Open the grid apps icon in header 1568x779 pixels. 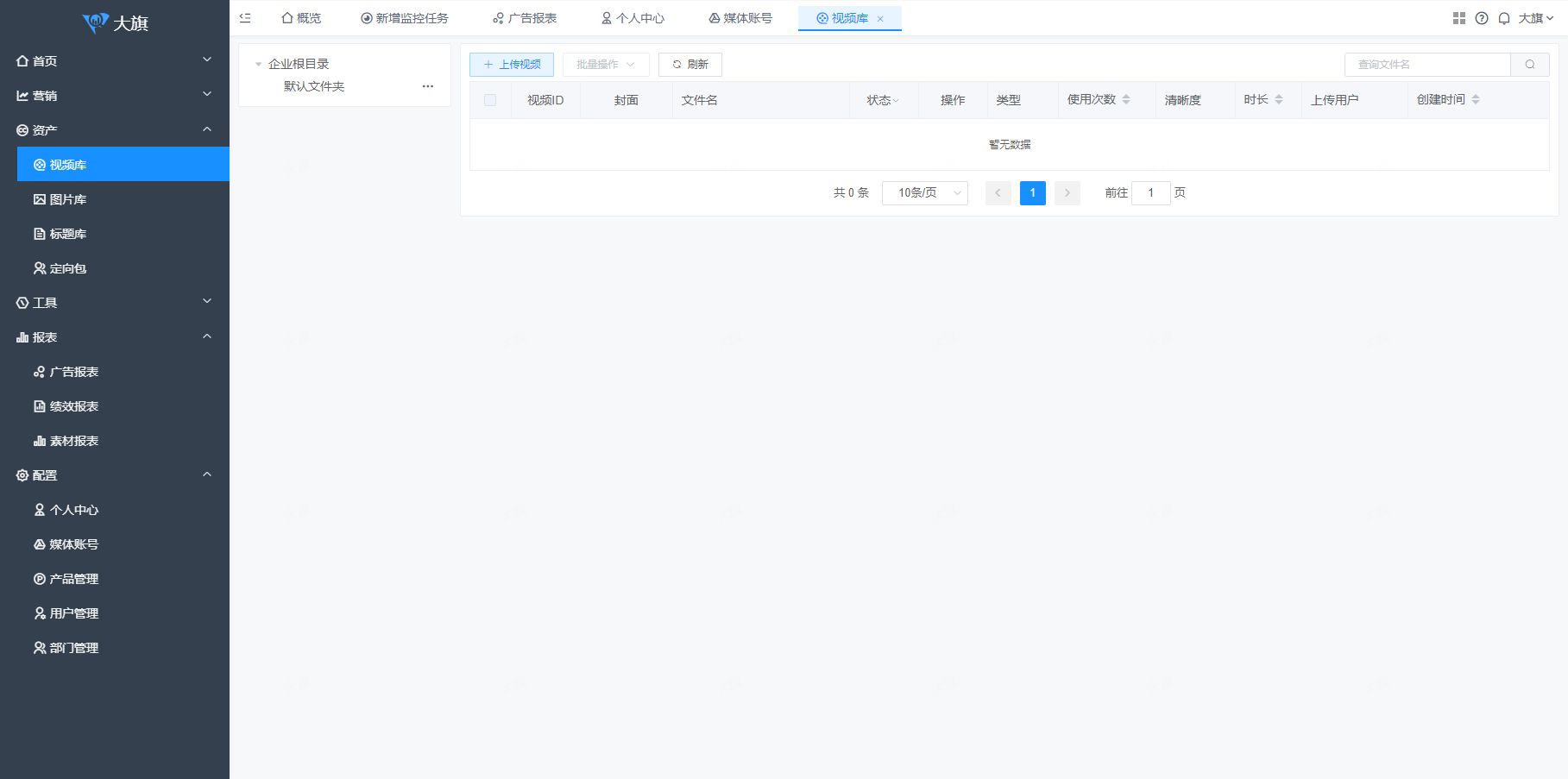click(x=1458, y=18)
